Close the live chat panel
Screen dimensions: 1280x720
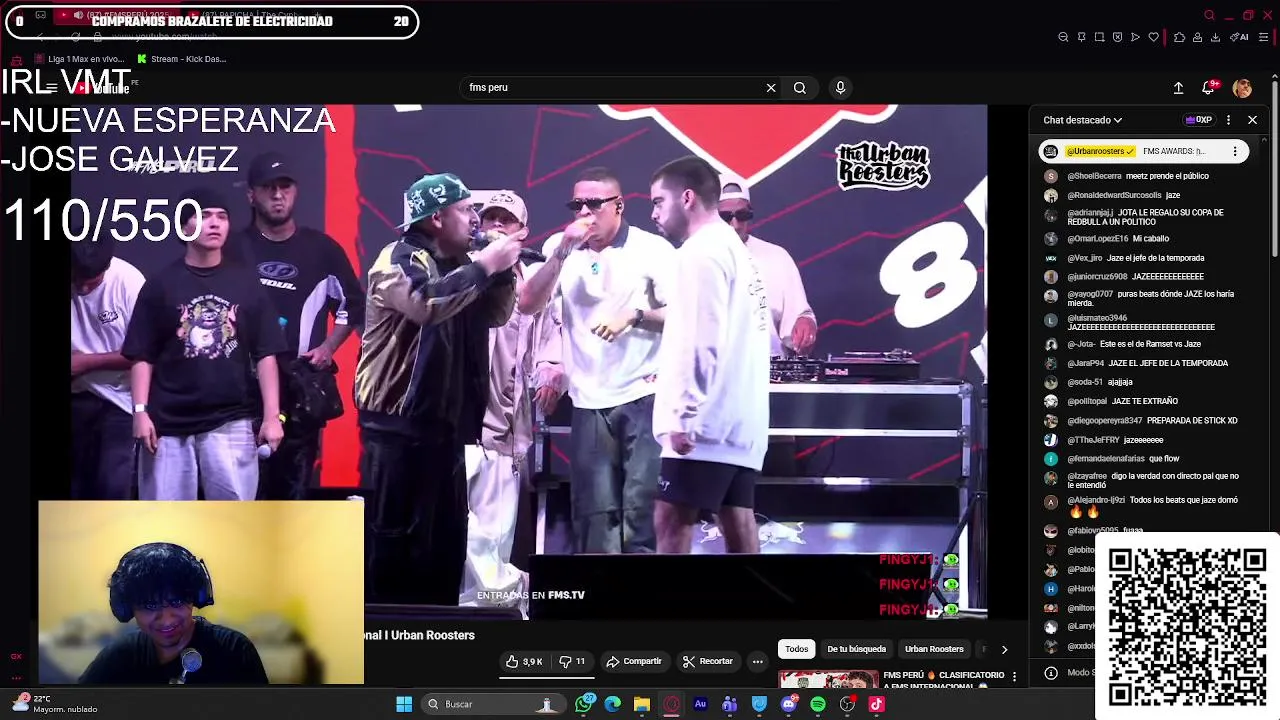[x=1252, y=120]
